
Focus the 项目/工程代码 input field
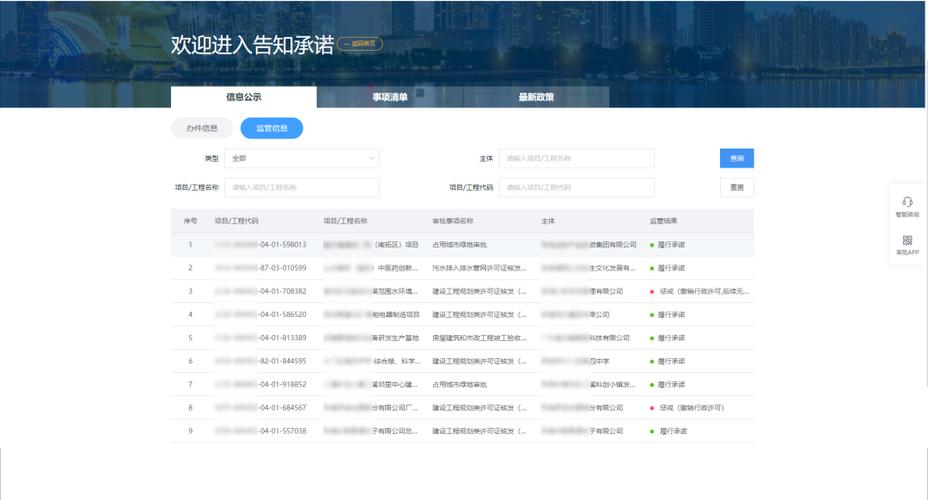[576, 188]
